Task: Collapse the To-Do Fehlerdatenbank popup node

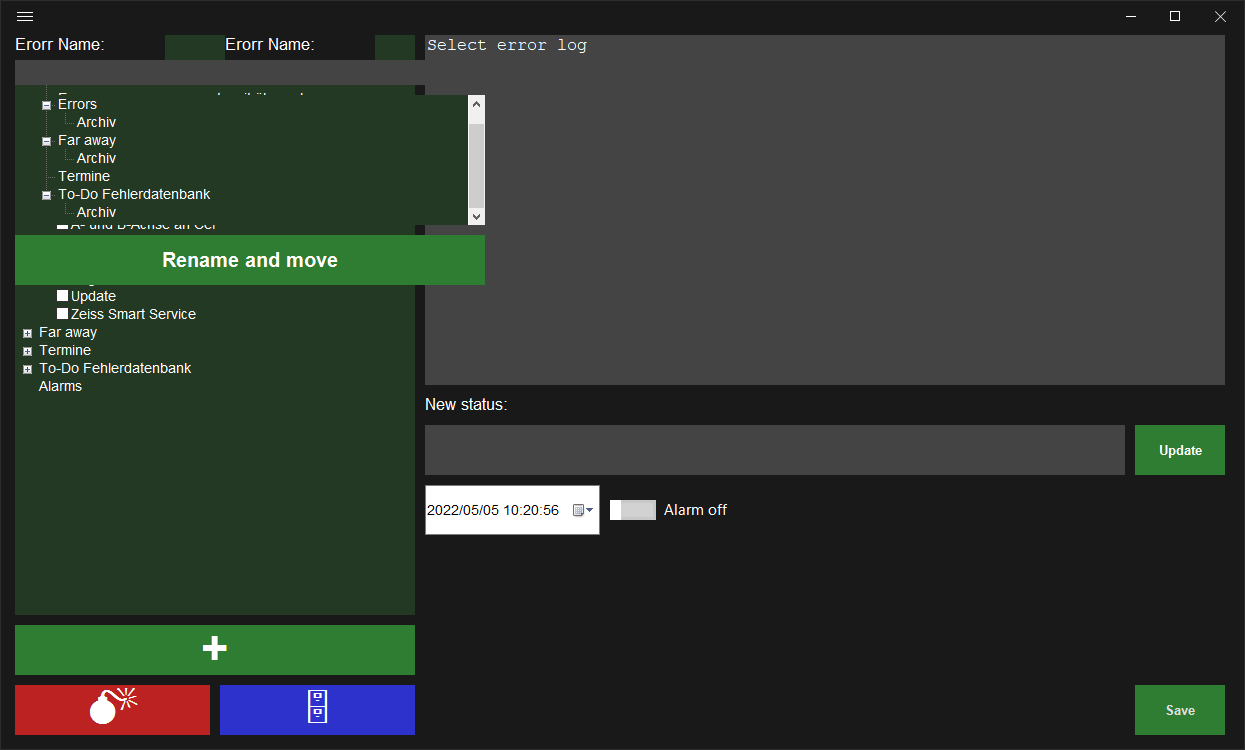Action: 46,195
